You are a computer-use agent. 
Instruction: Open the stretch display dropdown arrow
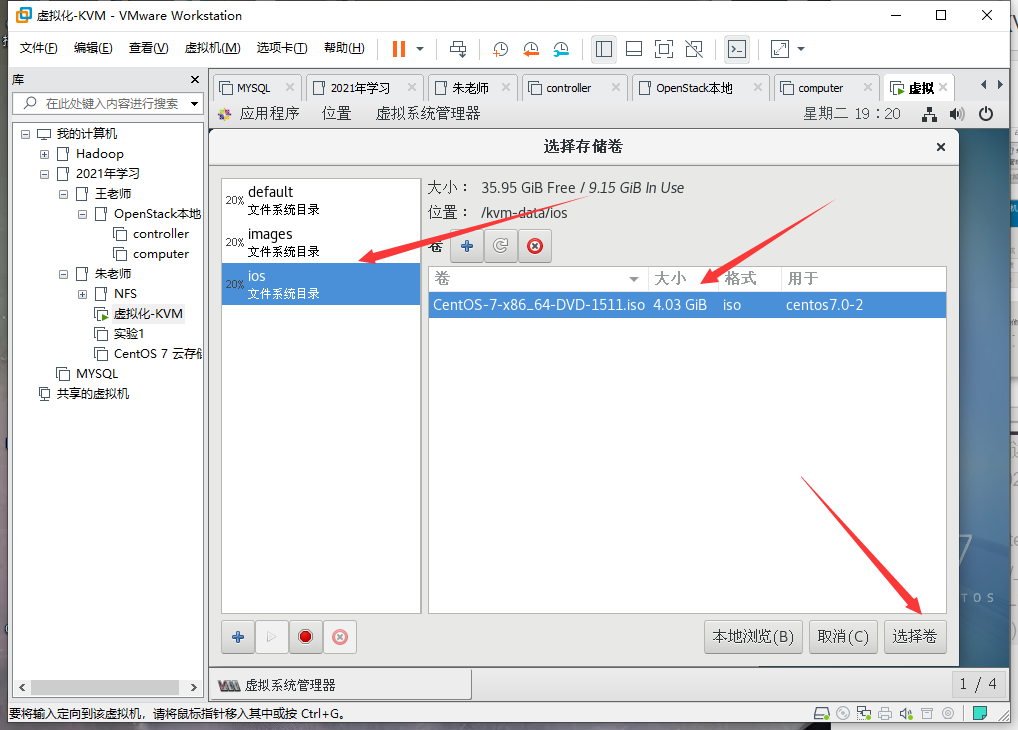point(801,49)
